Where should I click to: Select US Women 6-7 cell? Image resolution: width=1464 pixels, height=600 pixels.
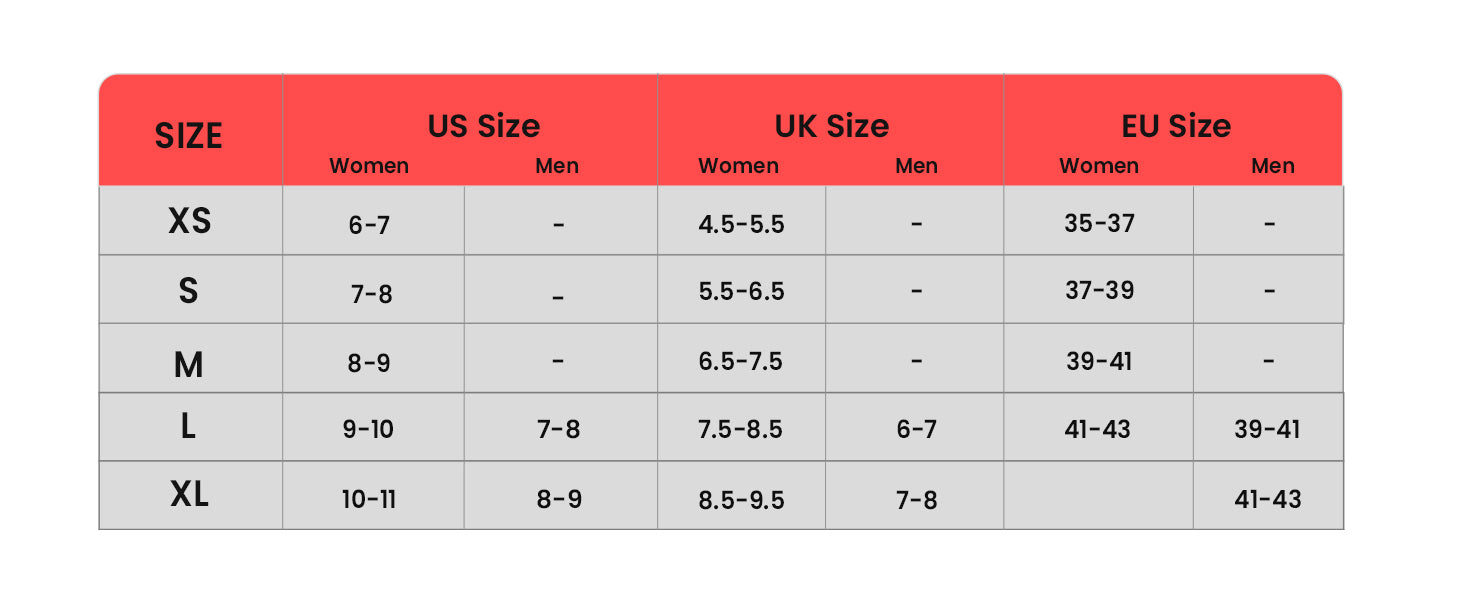[369, 225]
